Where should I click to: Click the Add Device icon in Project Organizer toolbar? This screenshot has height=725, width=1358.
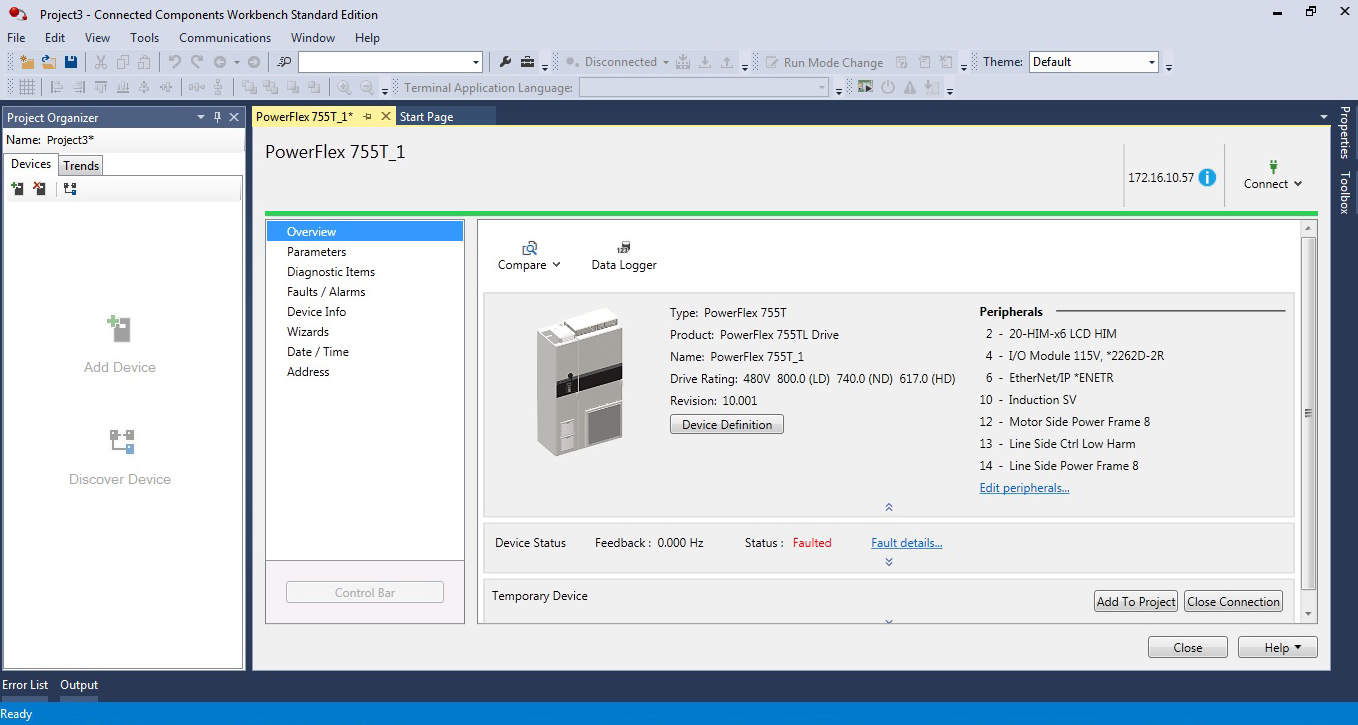point(18,188)
